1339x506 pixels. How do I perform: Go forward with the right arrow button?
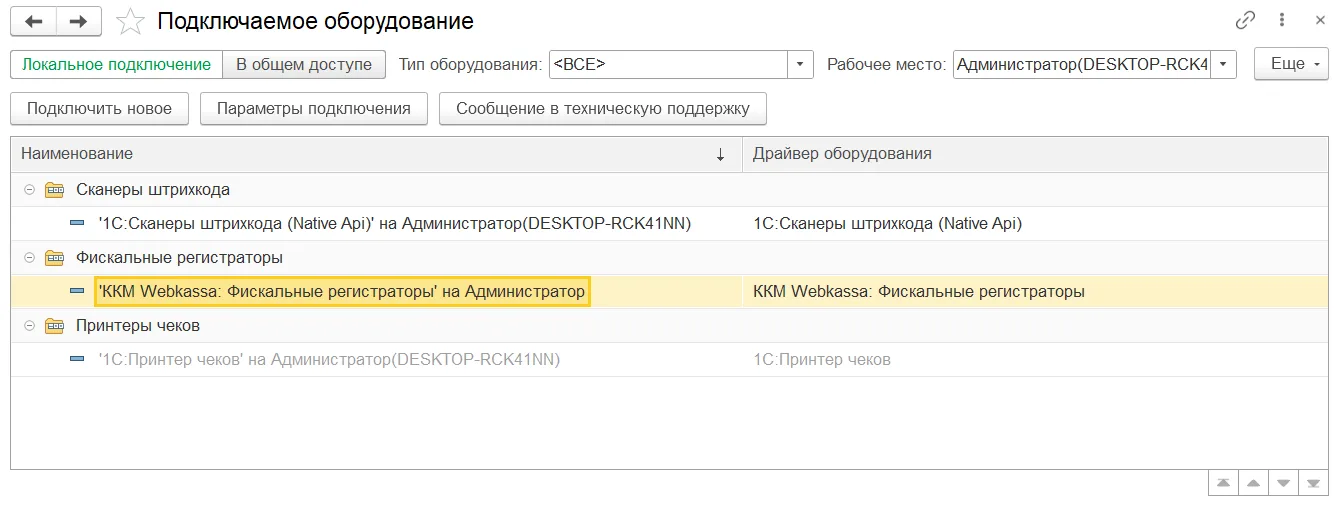[78, 21]
